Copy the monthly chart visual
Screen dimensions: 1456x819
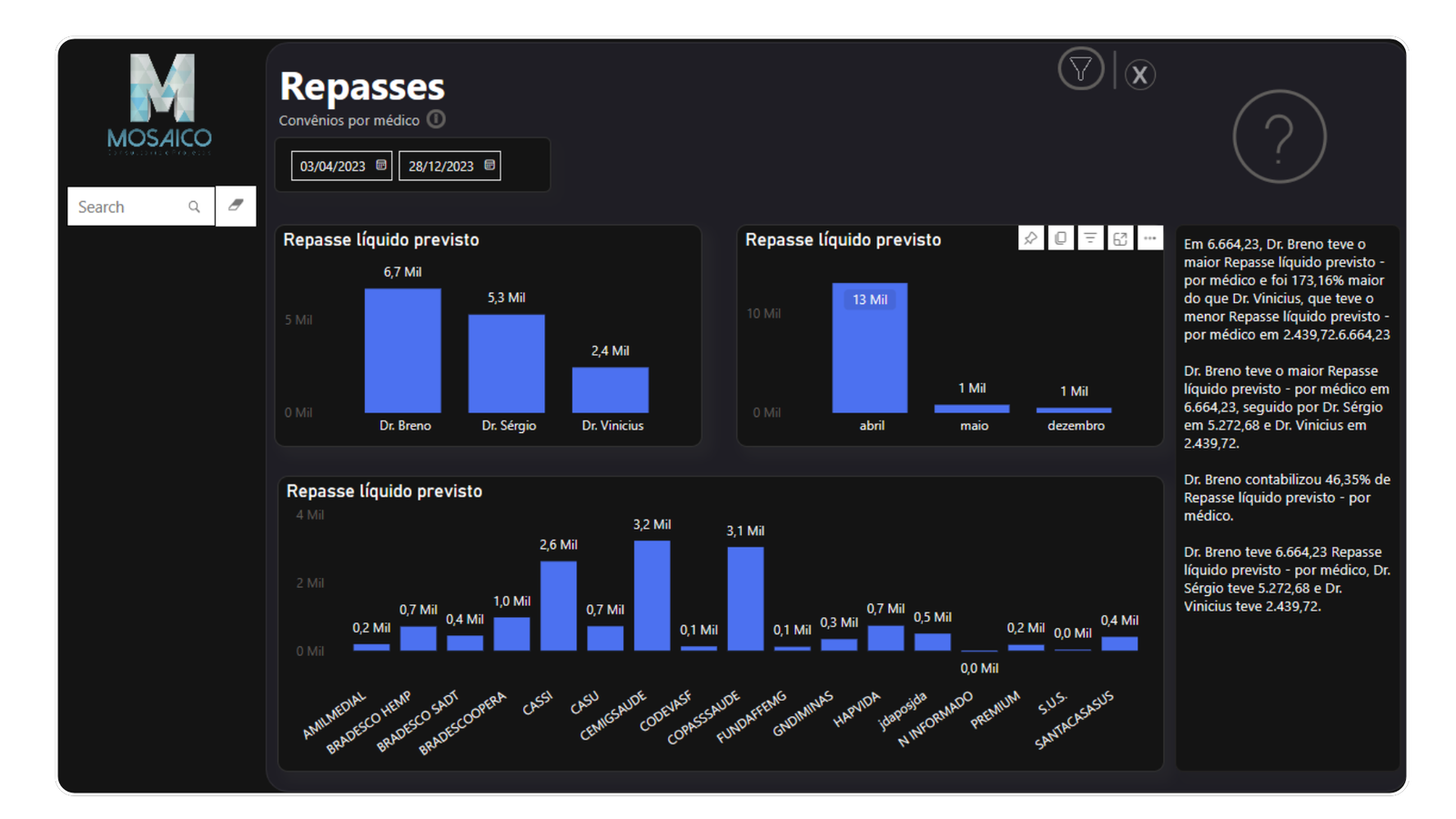point(1060,238)
